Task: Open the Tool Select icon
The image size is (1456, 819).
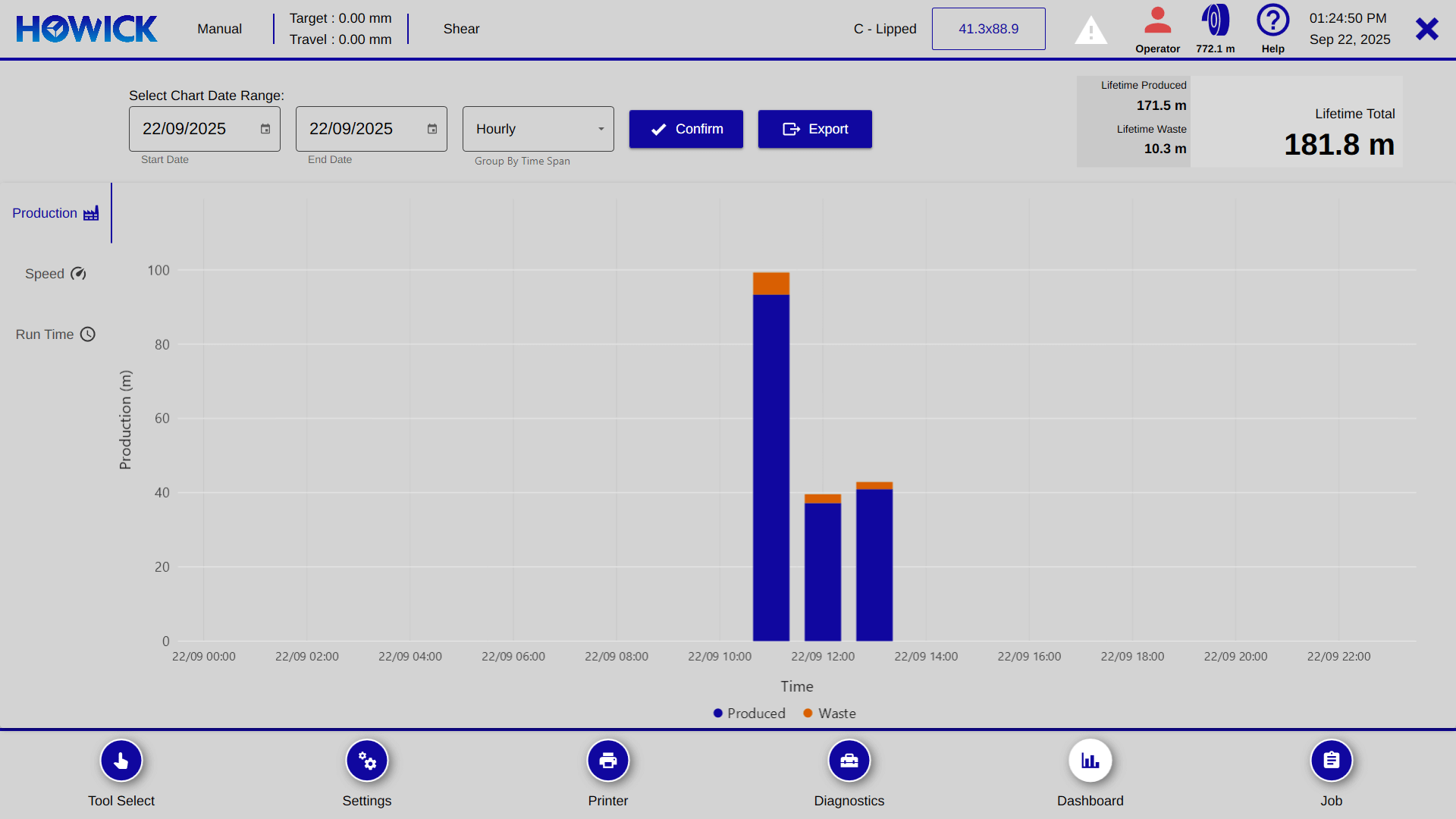Action: tap(121, 761)
